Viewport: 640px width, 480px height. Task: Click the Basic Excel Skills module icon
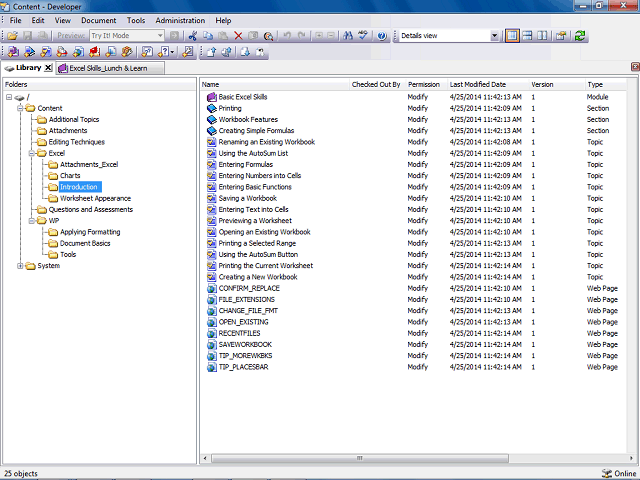211,97
